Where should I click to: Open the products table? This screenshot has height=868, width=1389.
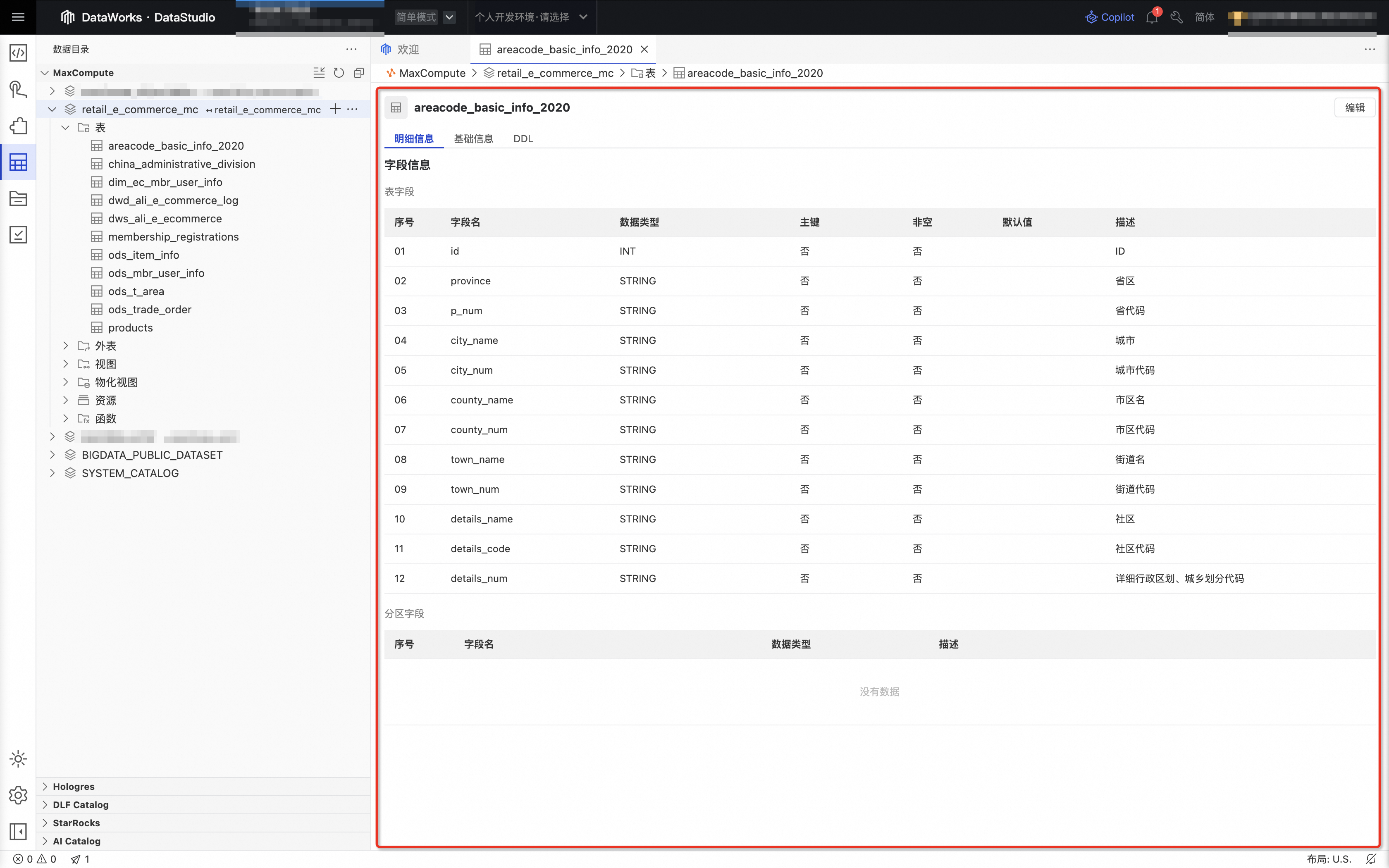(130, 328)
